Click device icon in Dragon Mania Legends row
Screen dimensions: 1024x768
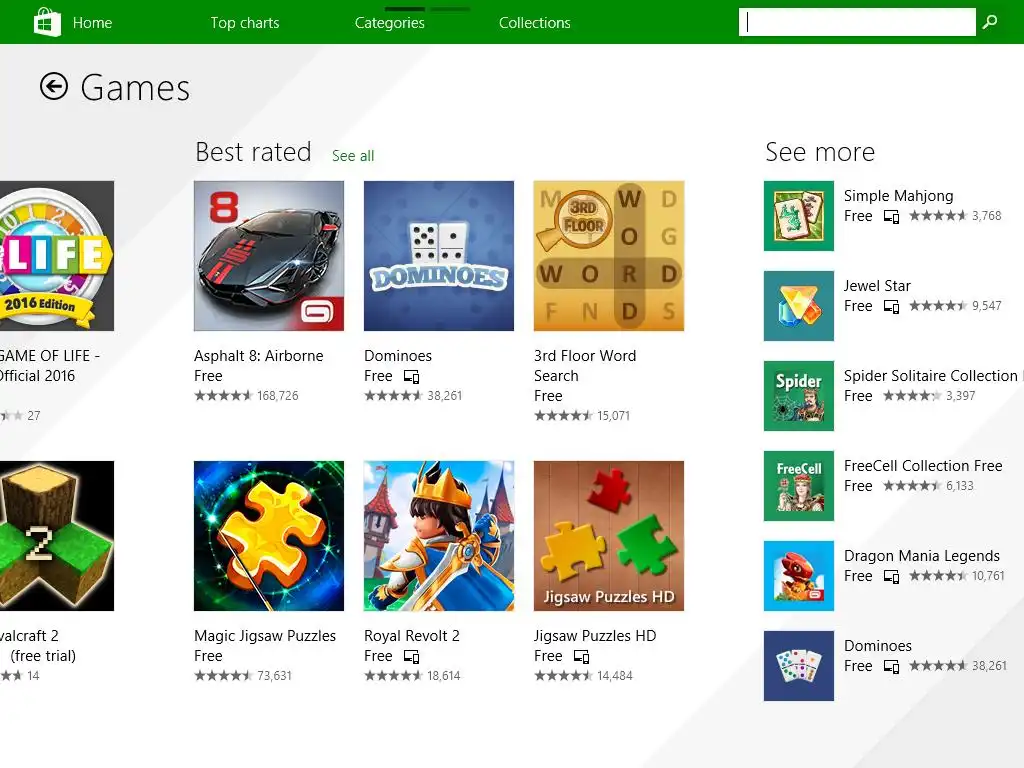pyautogui.click(x=891, y=576)
